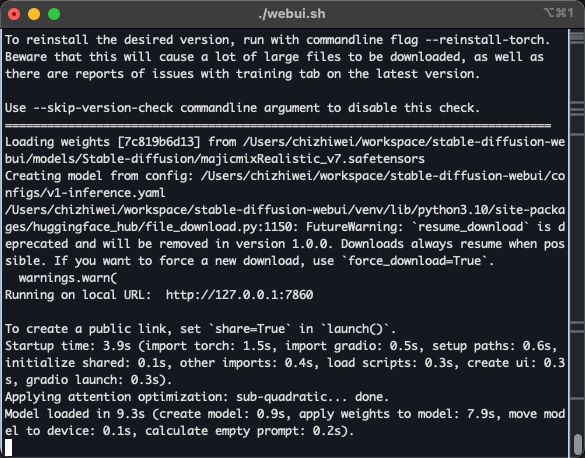Click the majicmixRealistic_v7.safetensors file path
This screenshot has width=585, height=458.
(x=313, y=159)
